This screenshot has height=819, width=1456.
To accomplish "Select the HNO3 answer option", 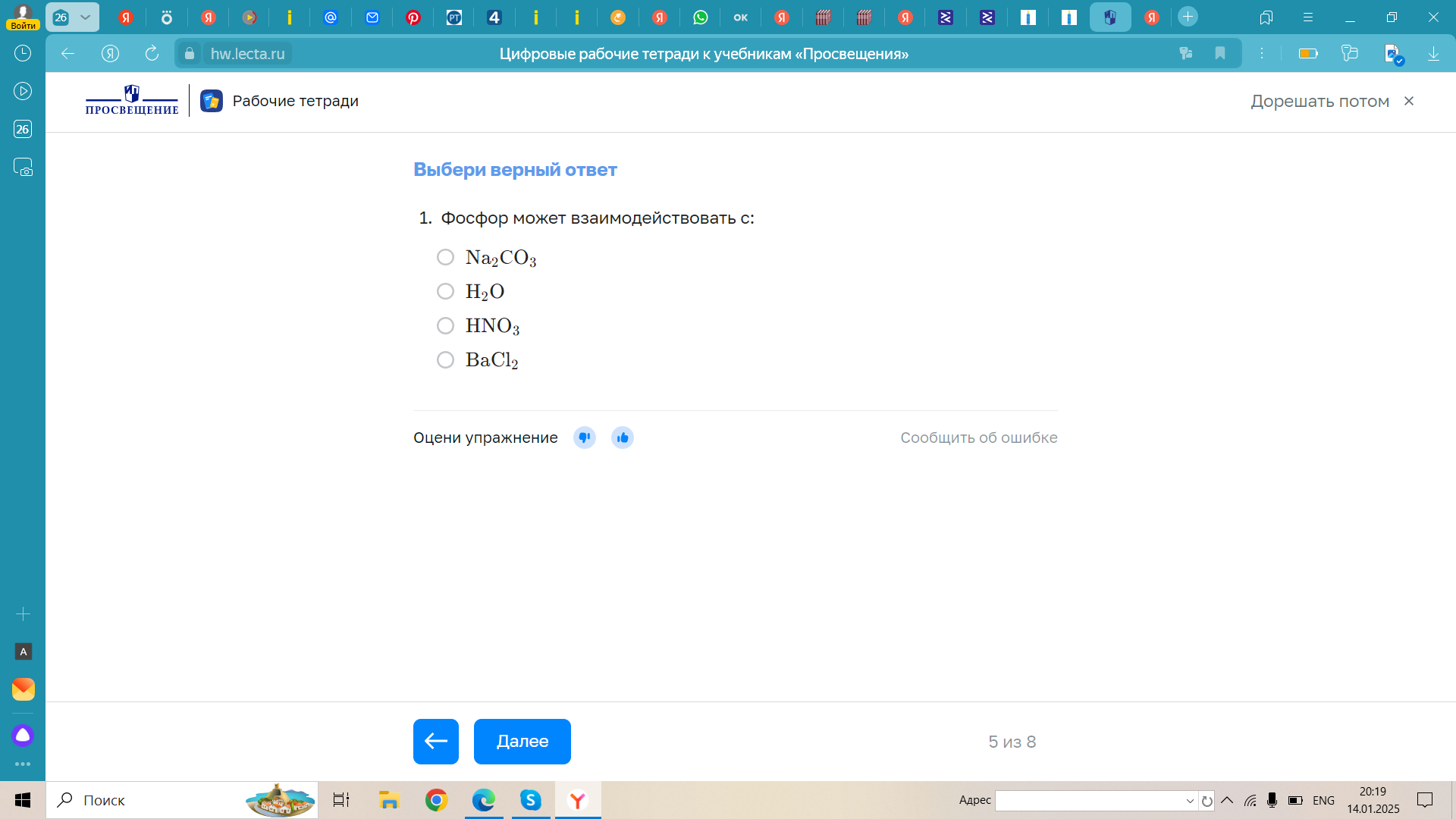I will coord(445,325).
